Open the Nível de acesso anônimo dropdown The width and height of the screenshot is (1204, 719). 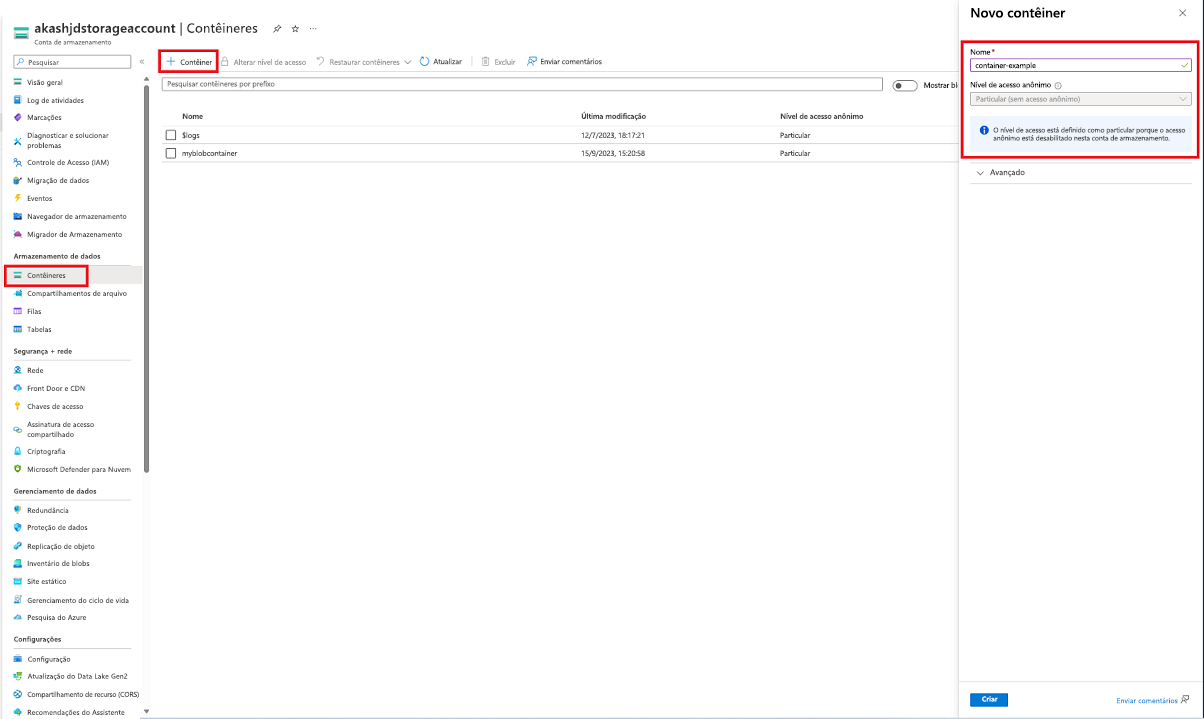pos(1080,99)
